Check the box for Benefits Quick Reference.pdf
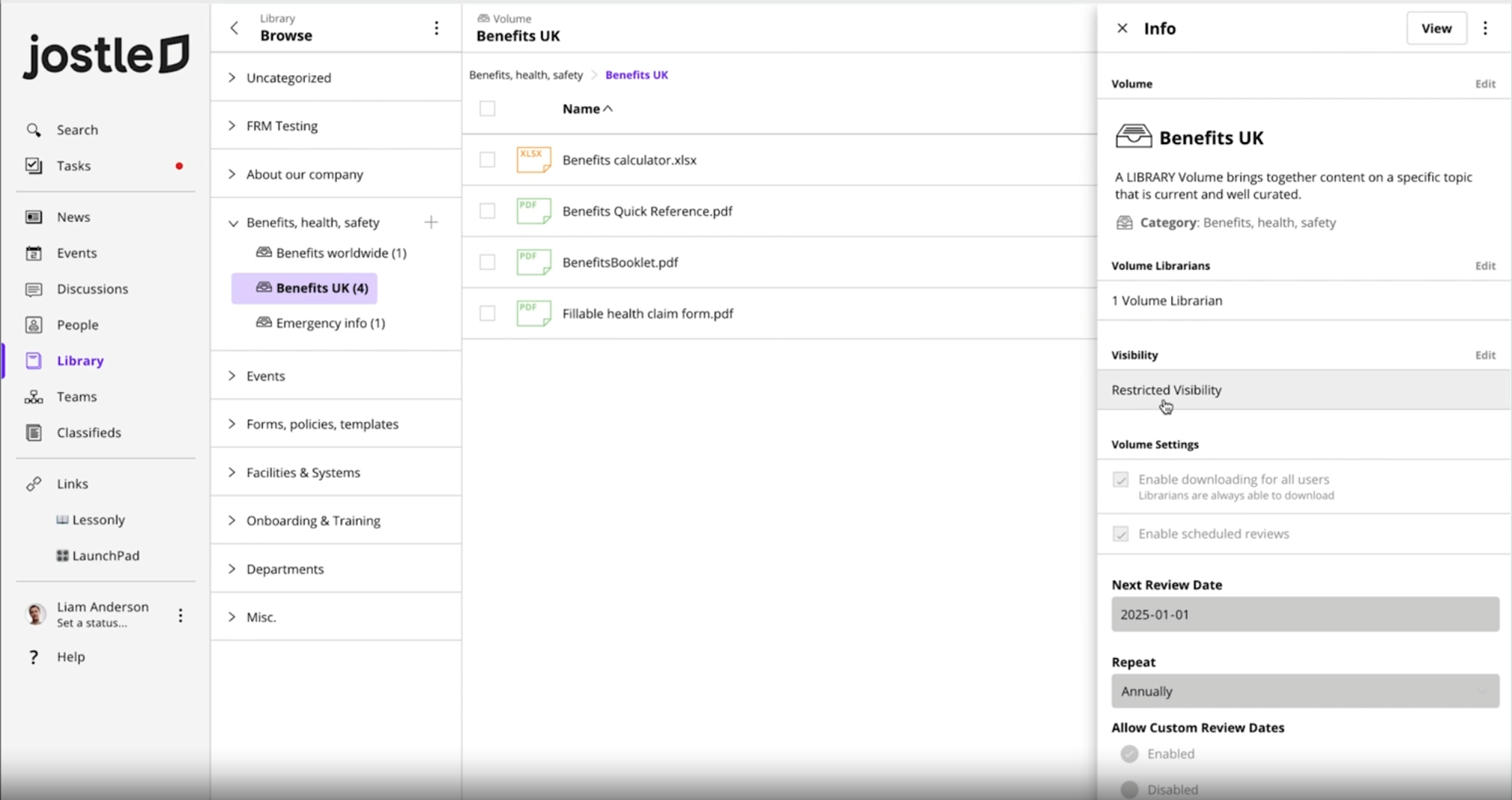 [x=487, y=211]
